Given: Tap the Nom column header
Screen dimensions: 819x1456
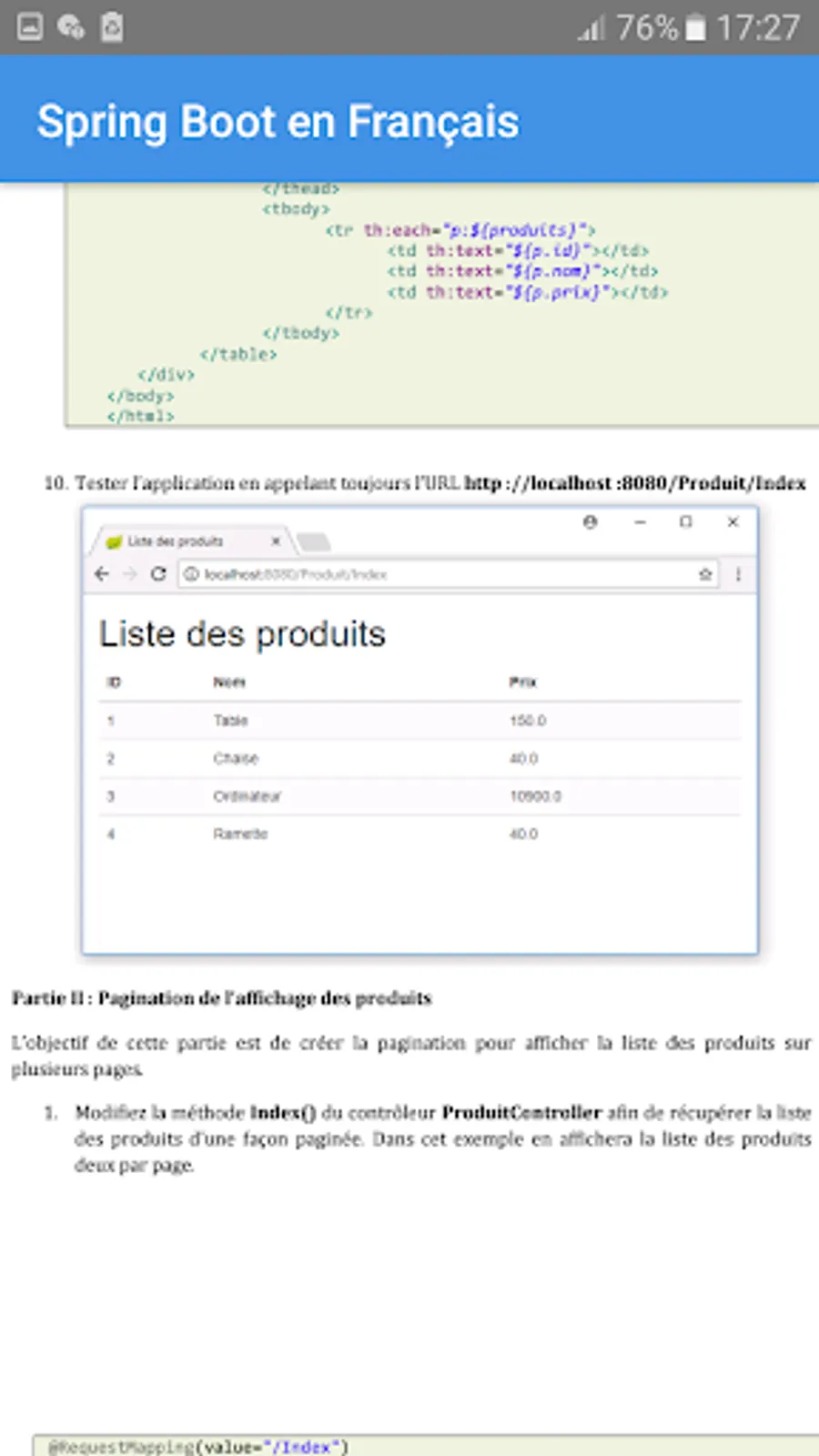Looking at the screenshot, I should pyautogui.click(x=229, y=682).
